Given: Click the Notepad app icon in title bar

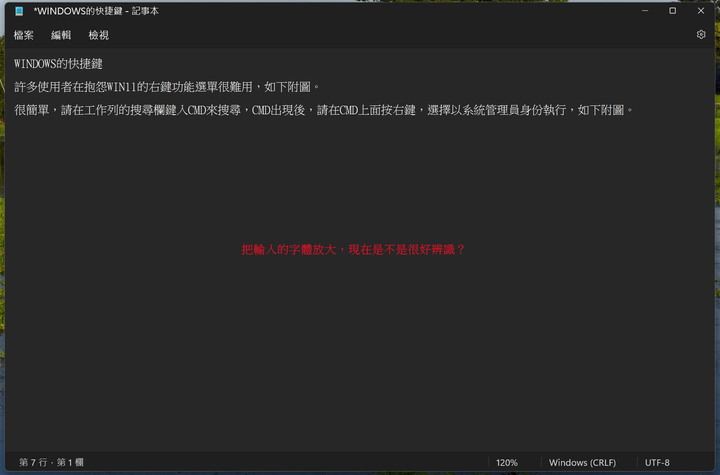Looking at the screenshot, I should pyautogui.click(x=19, y=11).
